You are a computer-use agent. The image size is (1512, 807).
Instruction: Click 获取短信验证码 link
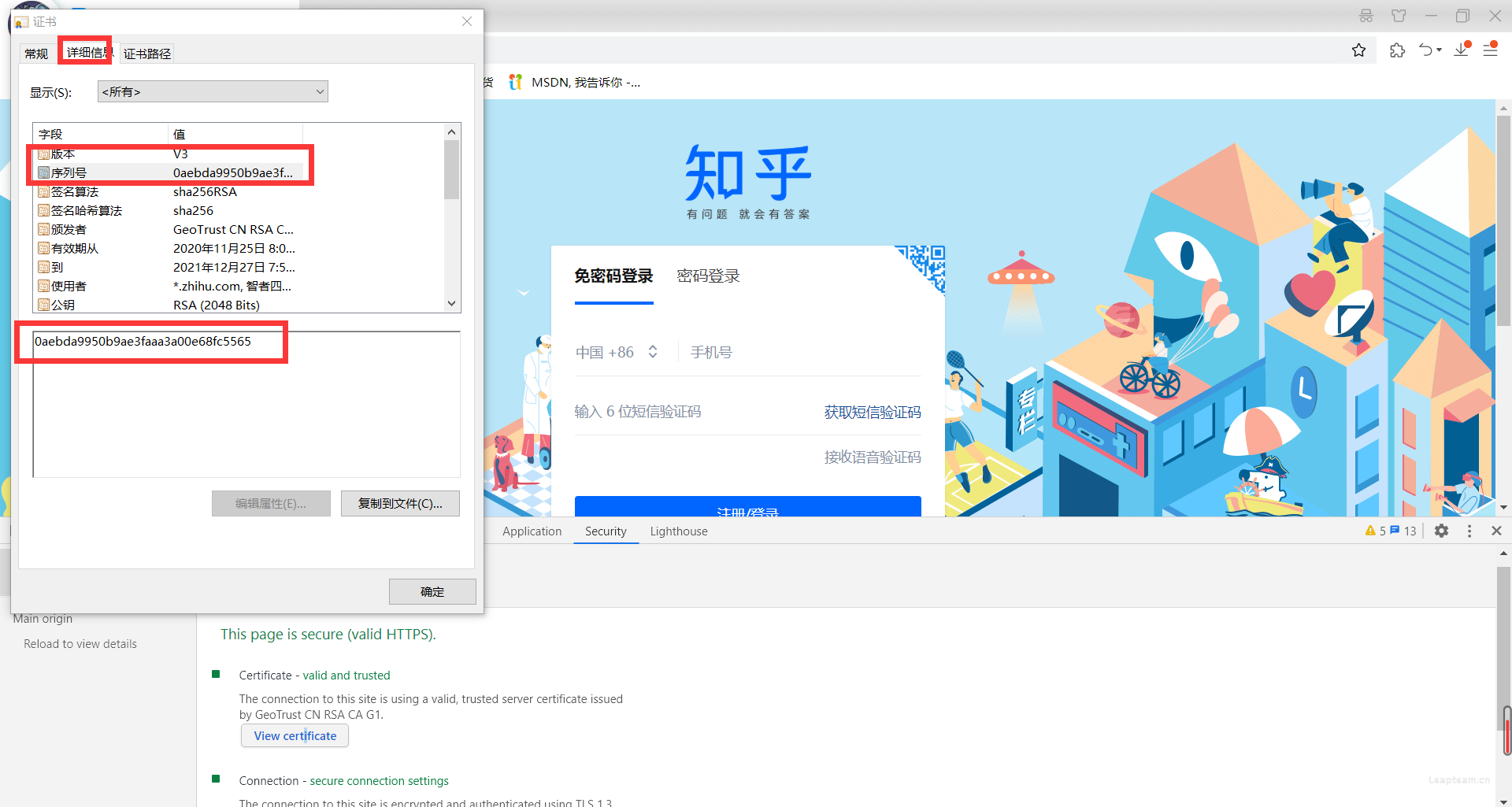click(x=873, y=412)
